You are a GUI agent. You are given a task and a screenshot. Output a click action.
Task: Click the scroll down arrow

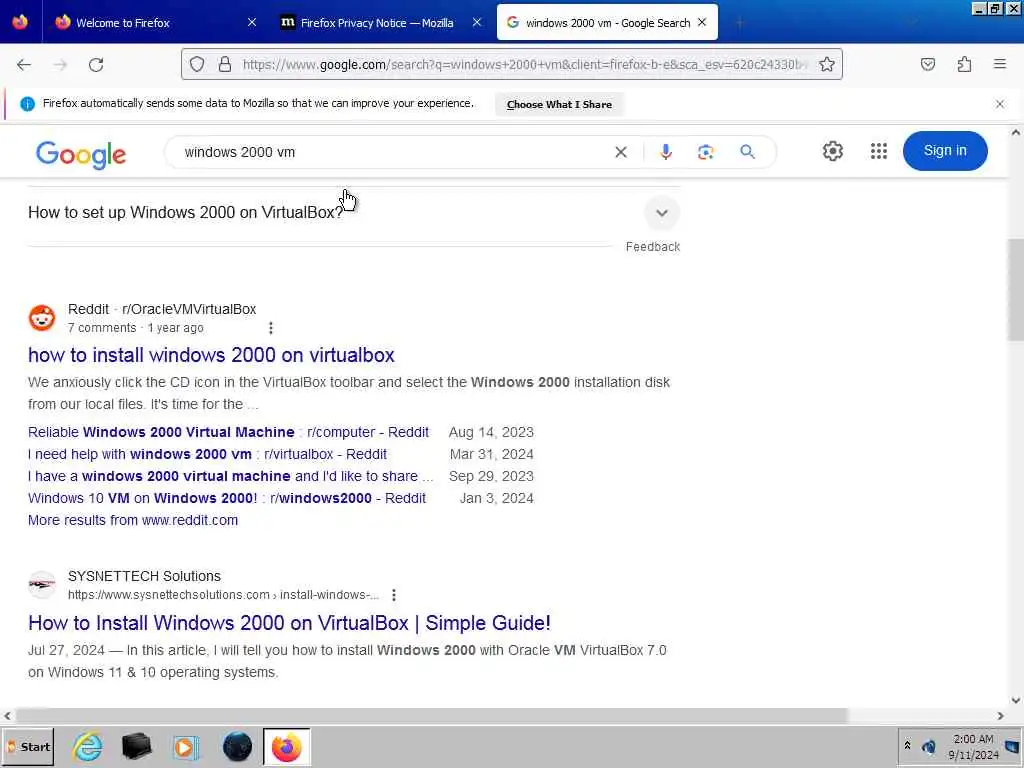(1016, 701)
